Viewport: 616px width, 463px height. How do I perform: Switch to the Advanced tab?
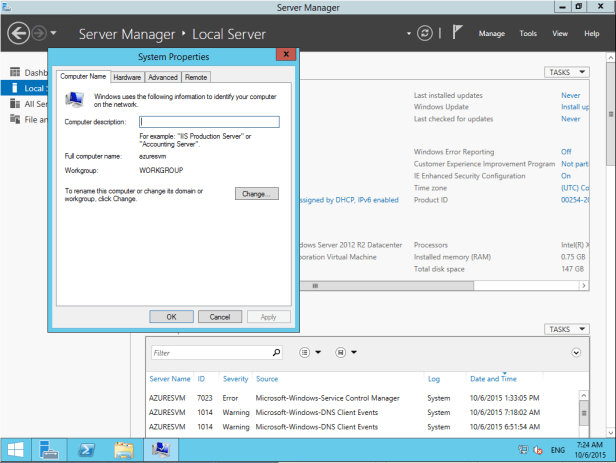pyautogui.click(x=163, y=77)
